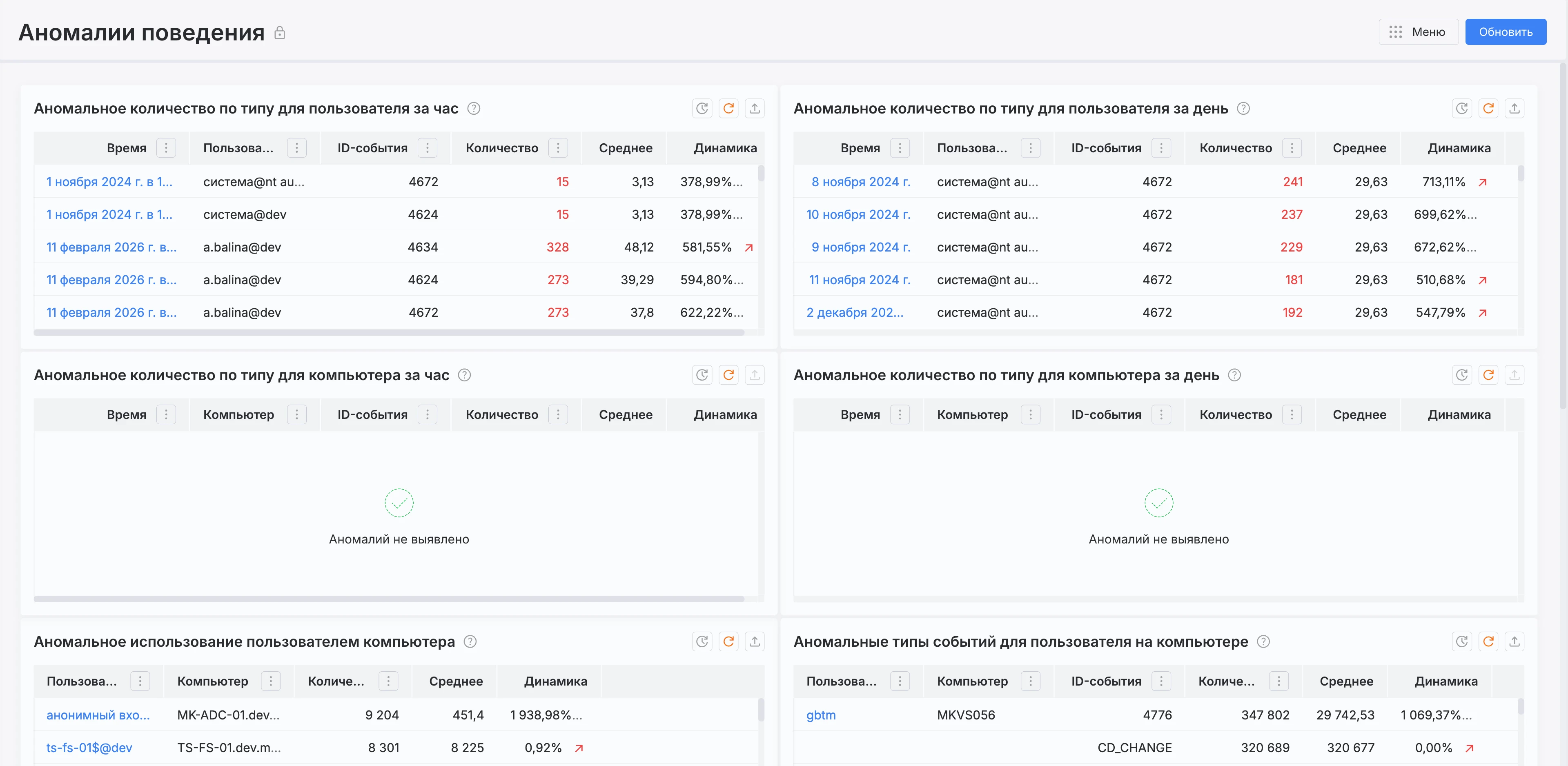Export the anomalous computer usage table
Image resolution: width=1568 pixels, height=766 pixels.
click(755, 642)
